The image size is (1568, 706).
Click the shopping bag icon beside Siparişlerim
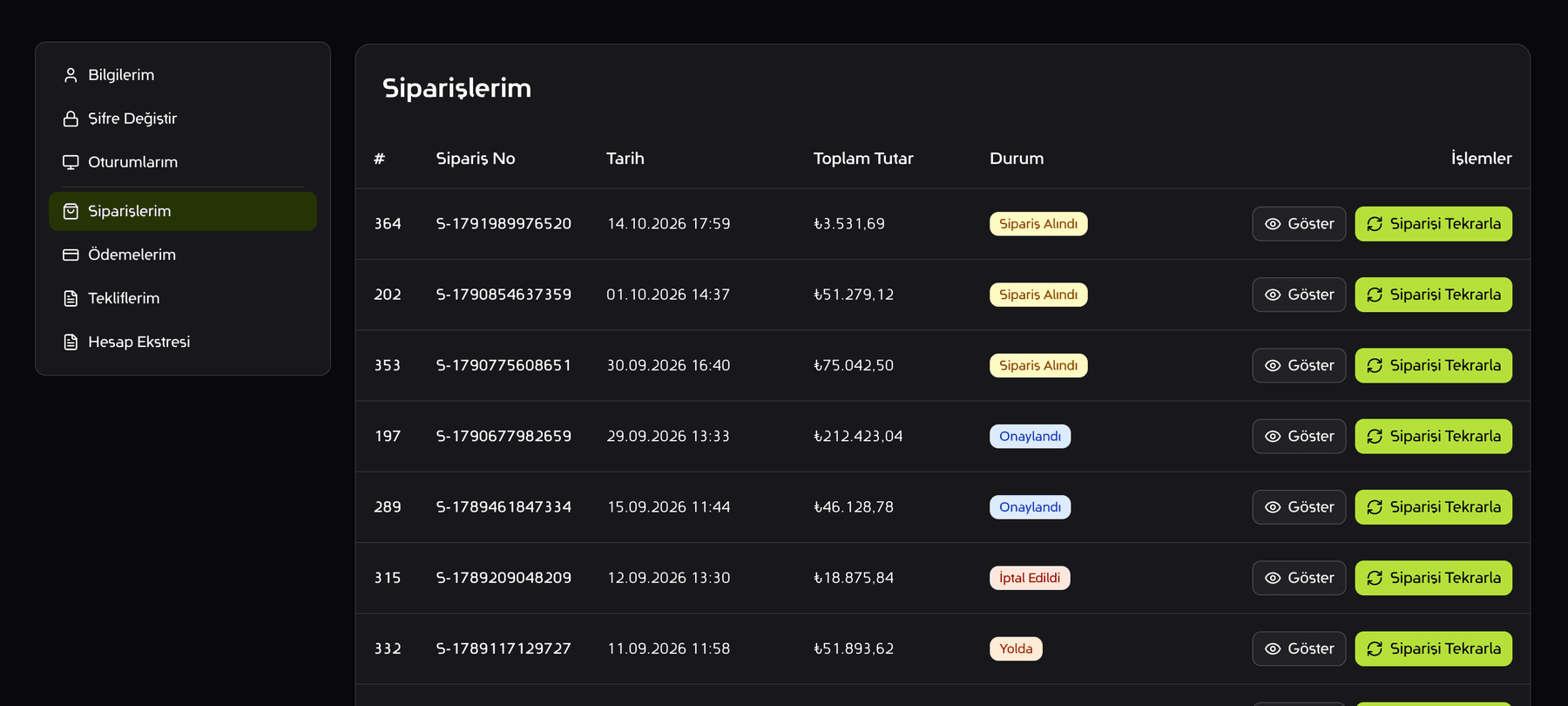click(x=71, y=211)
